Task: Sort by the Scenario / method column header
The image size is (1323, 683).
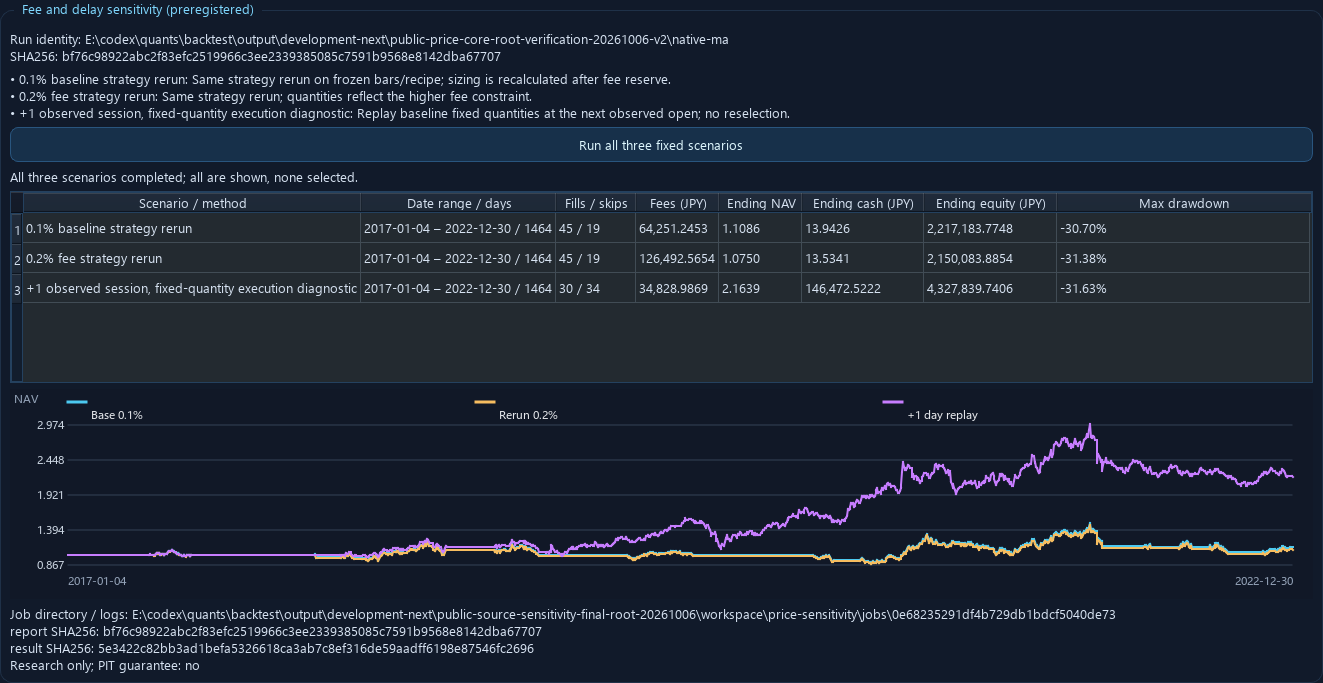Action: tap(192, 203)
